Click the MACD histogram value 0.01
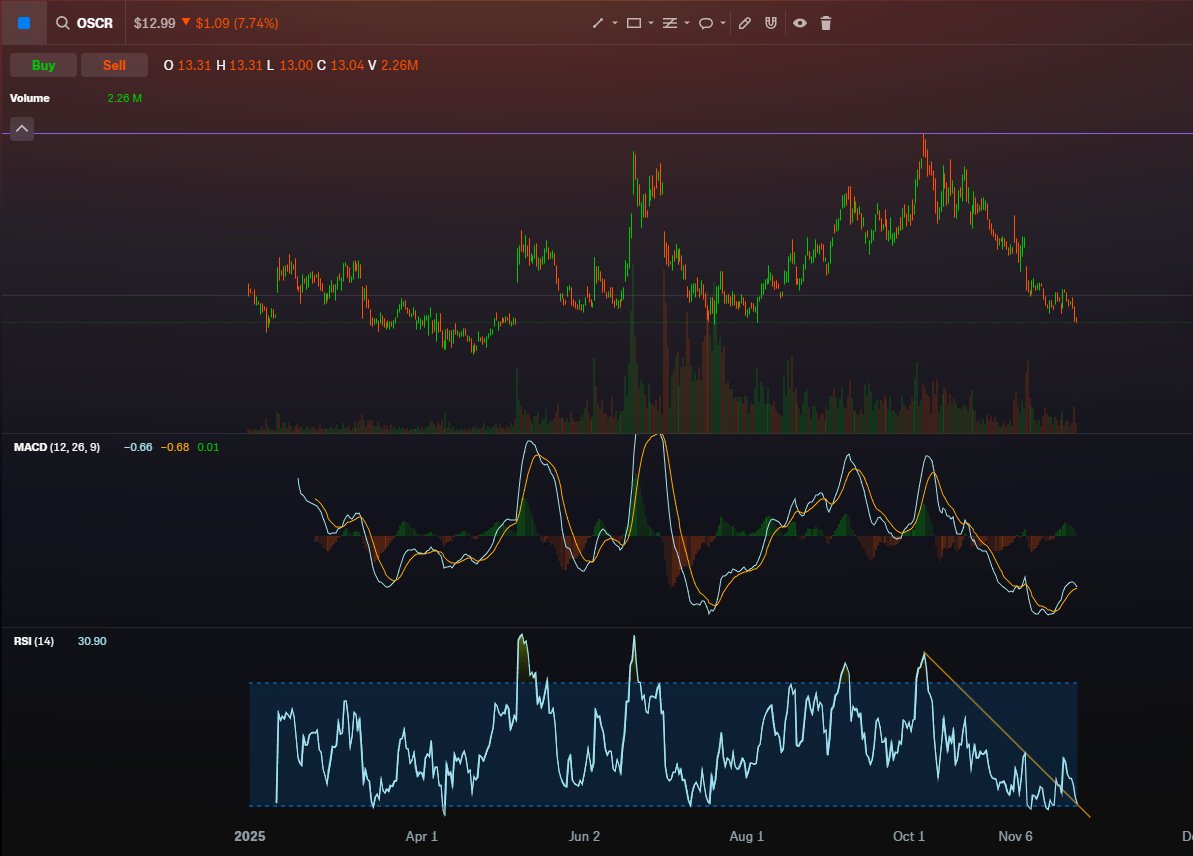This screenshot has width=1193, height=856. pyautogui.click(x=208, y=447)
